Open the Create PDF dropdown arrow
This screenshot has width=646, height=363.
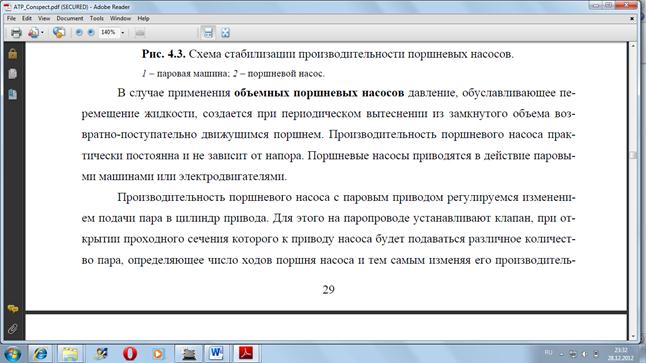(42, 33)
